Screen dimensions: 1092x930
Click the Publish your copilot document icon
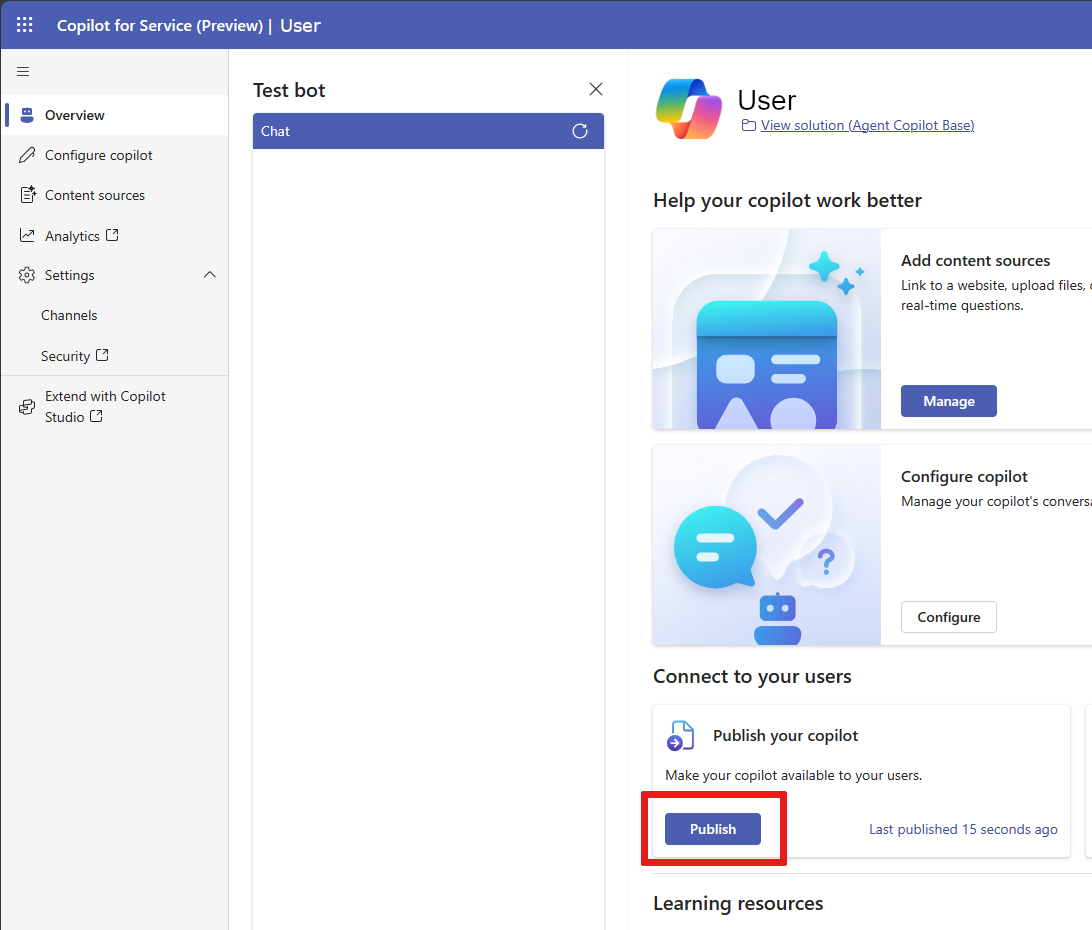pos(680,736)
